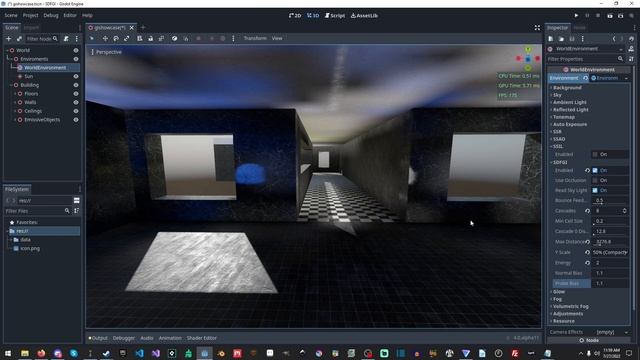Select the Move Mode tool
The height and width of the screenshot is (360, 640).
105,38
